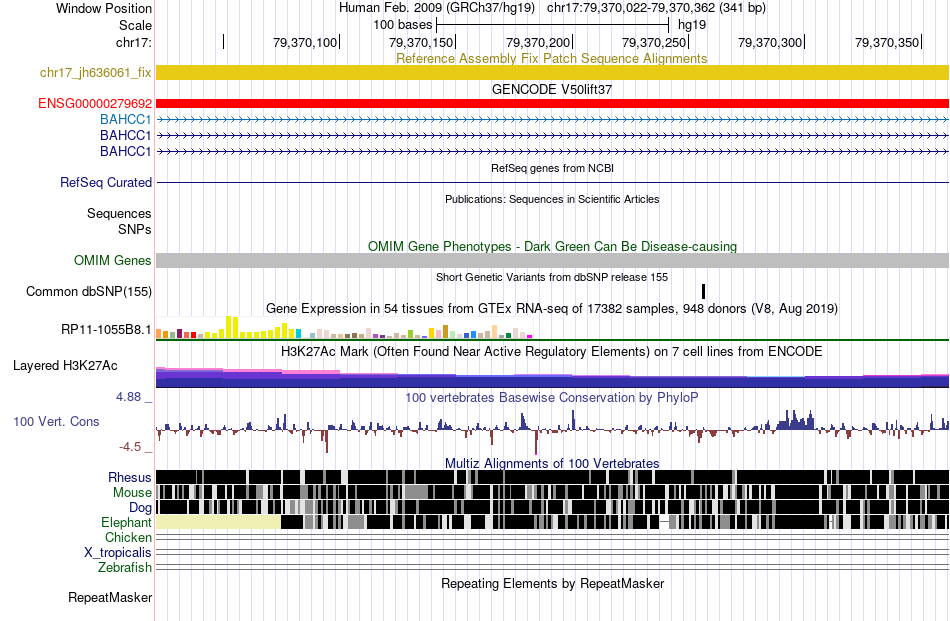
Task: Open the H3K27Ac Mark ENCODE track title
Action: 552,351
